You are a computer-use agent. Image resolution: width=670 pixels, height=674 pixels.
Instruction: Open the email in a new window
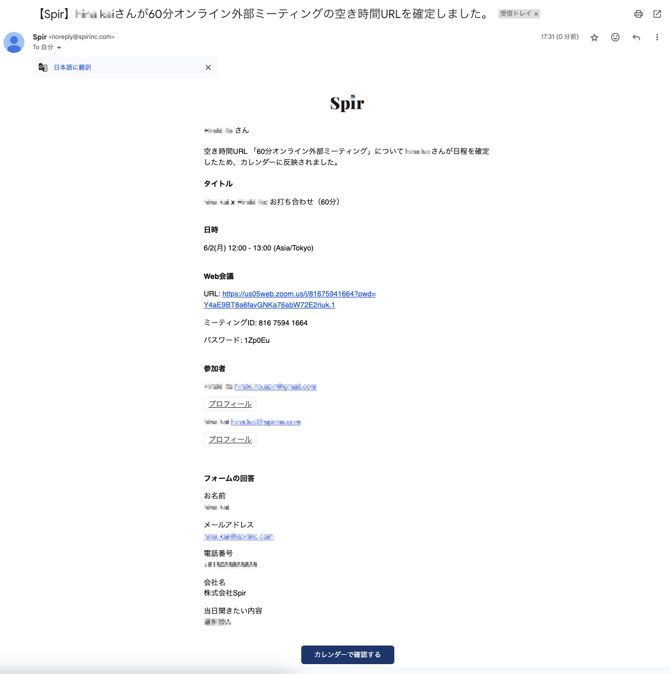pos(657,14)
